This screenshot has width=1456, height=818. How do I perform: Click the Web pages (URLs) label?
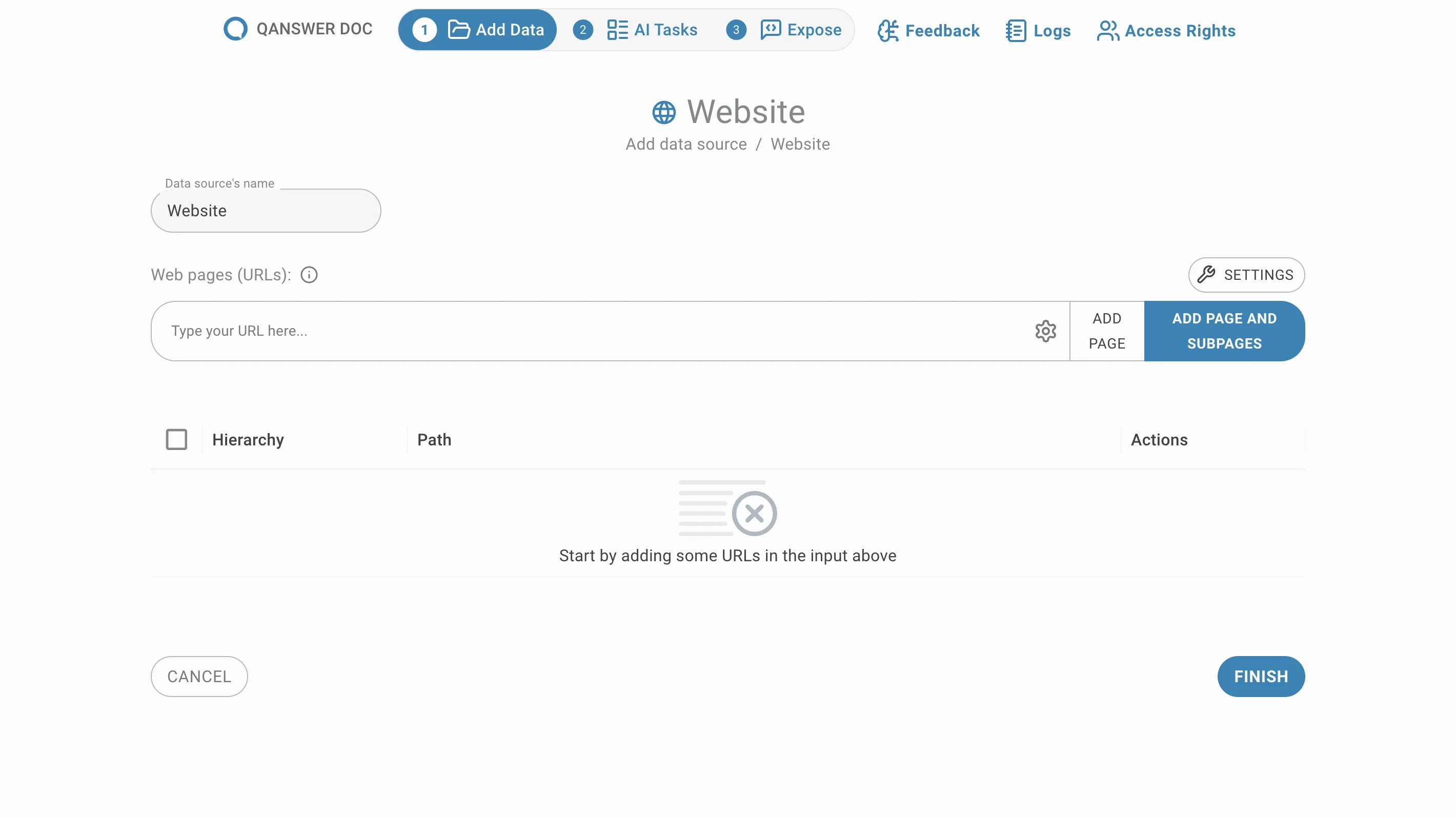click(220, 275)
